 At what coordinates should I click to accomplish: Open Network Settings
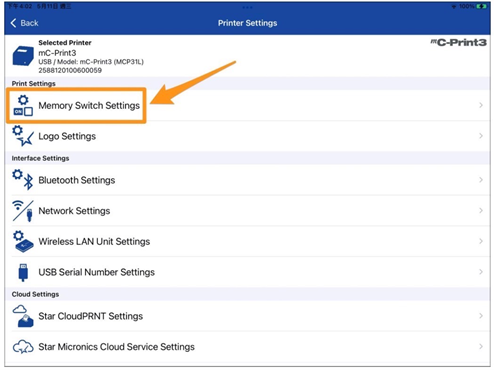coord(247,211)
